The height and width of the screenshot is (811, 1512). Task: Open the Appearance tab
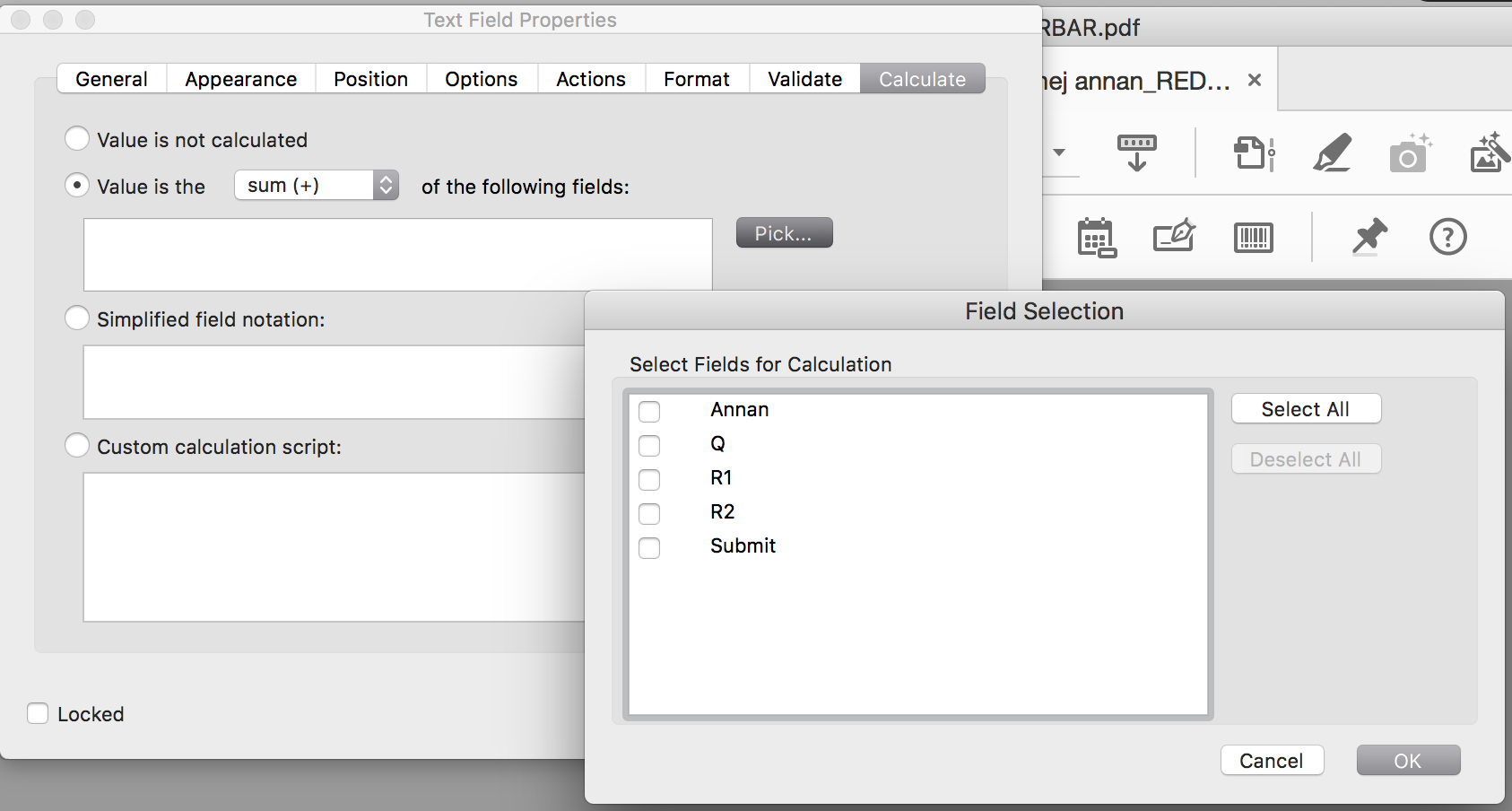[240, 78]
